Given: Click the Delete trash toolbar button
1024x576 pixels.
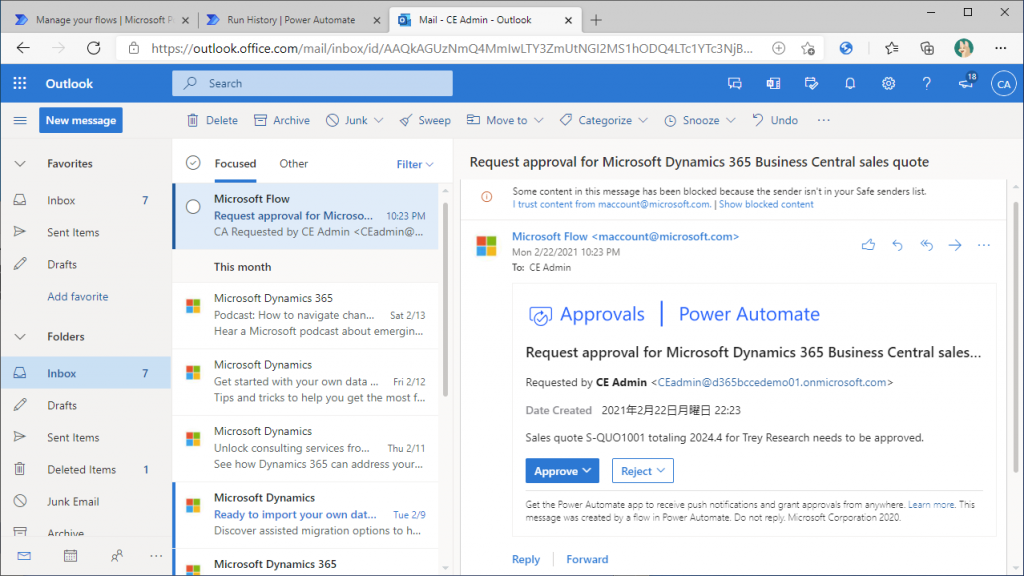Looking at the screenshot, I should click(212, 120).
